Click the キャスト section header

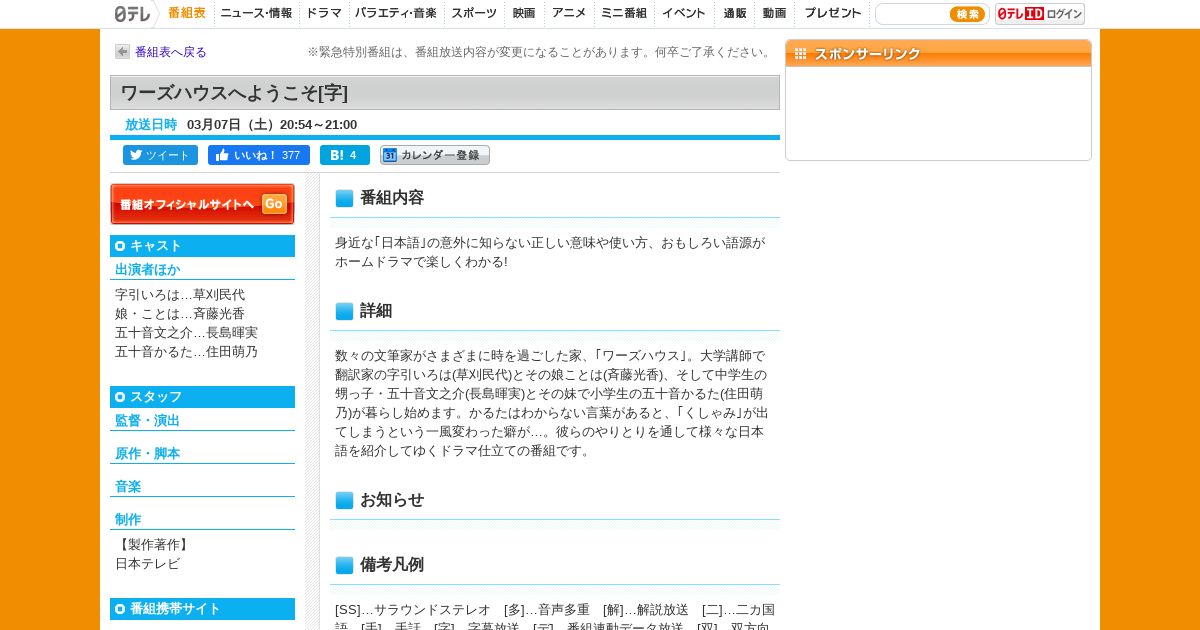click(x=202, y=246)
